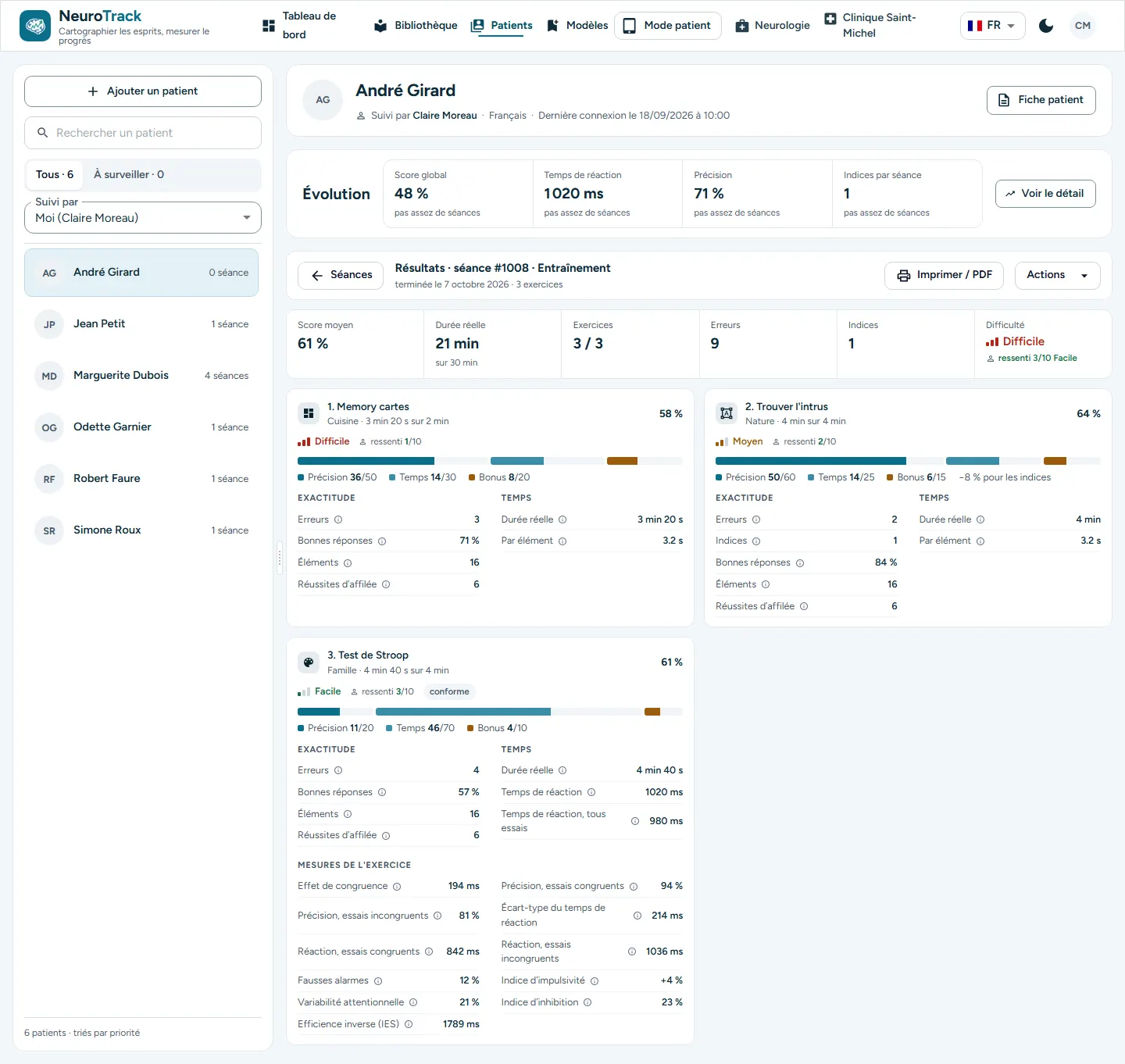Focus the Rechercher un patient field

(x=143, y=133)
